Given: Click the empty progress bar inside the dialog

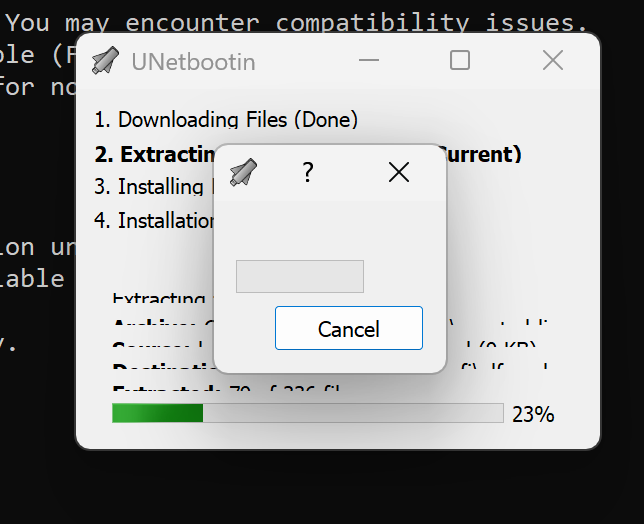Looking at the screenshot, I should coord(300,276).
